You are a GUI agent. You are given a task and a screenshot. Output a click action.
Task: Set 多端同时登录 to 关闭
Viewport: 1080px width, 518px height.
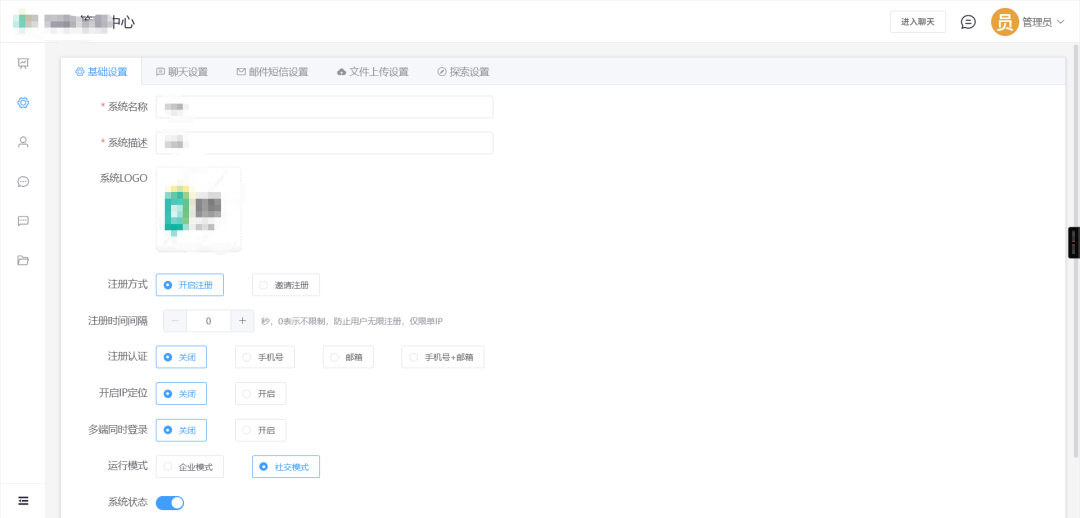point(181,431)
